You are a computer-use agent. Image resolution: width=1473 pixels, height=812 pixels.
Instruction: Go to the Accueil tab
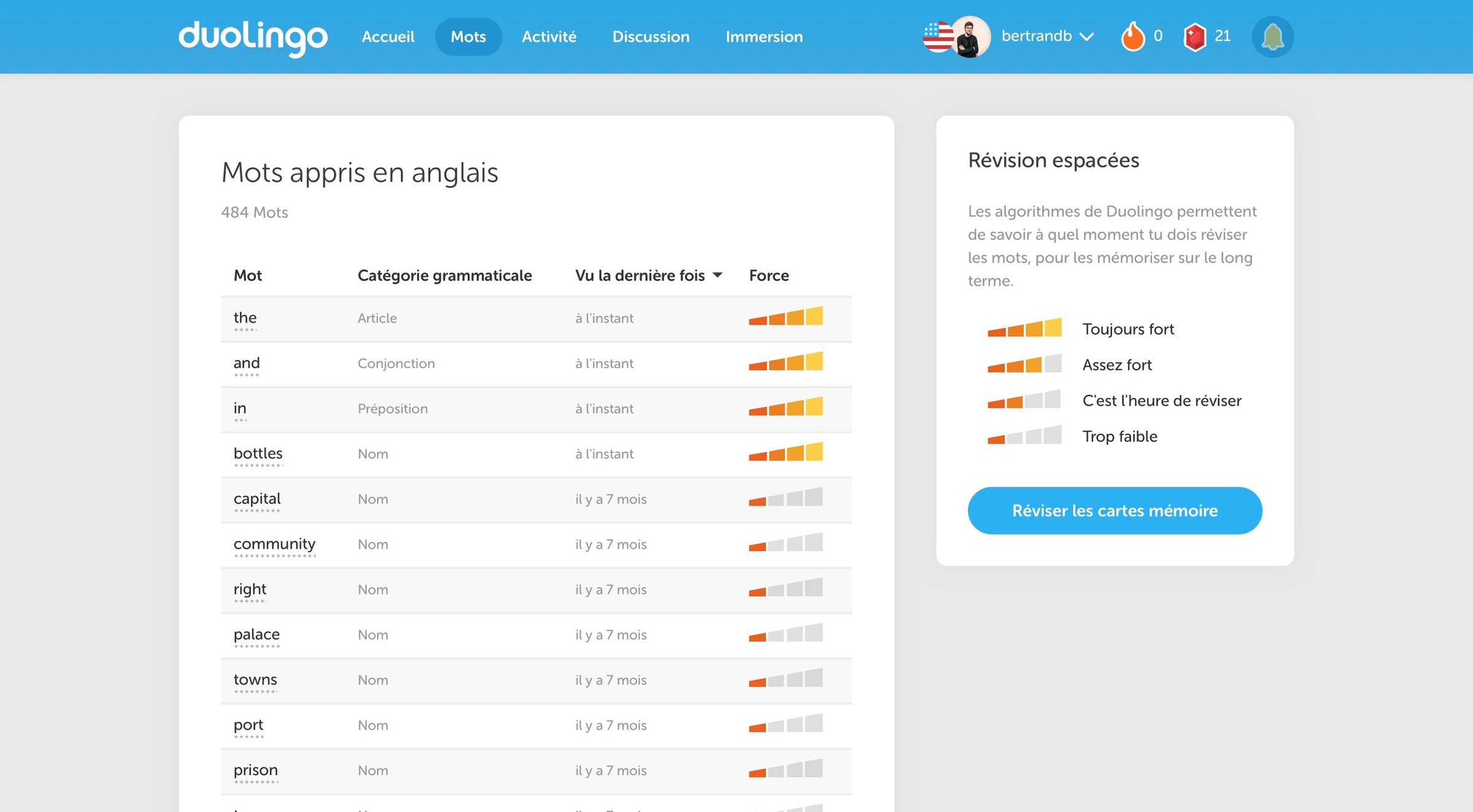click(x=388, y=37)
